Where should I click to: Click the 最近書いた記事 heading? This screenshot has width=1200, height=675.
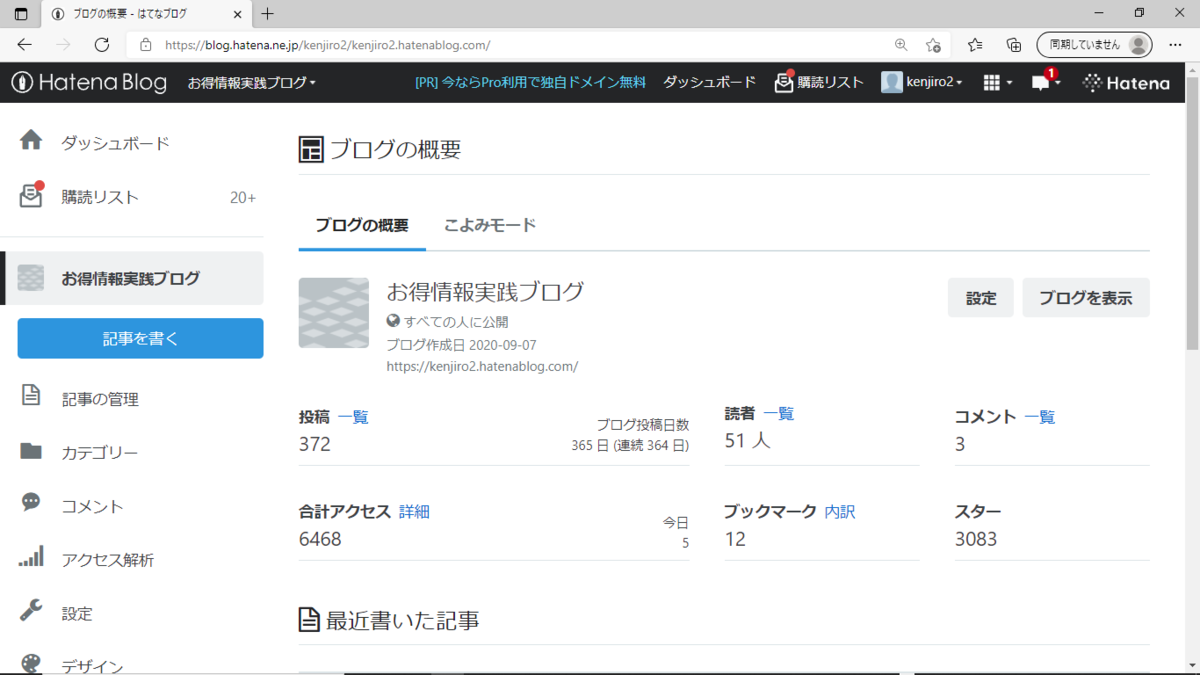[x=390, y=621]
